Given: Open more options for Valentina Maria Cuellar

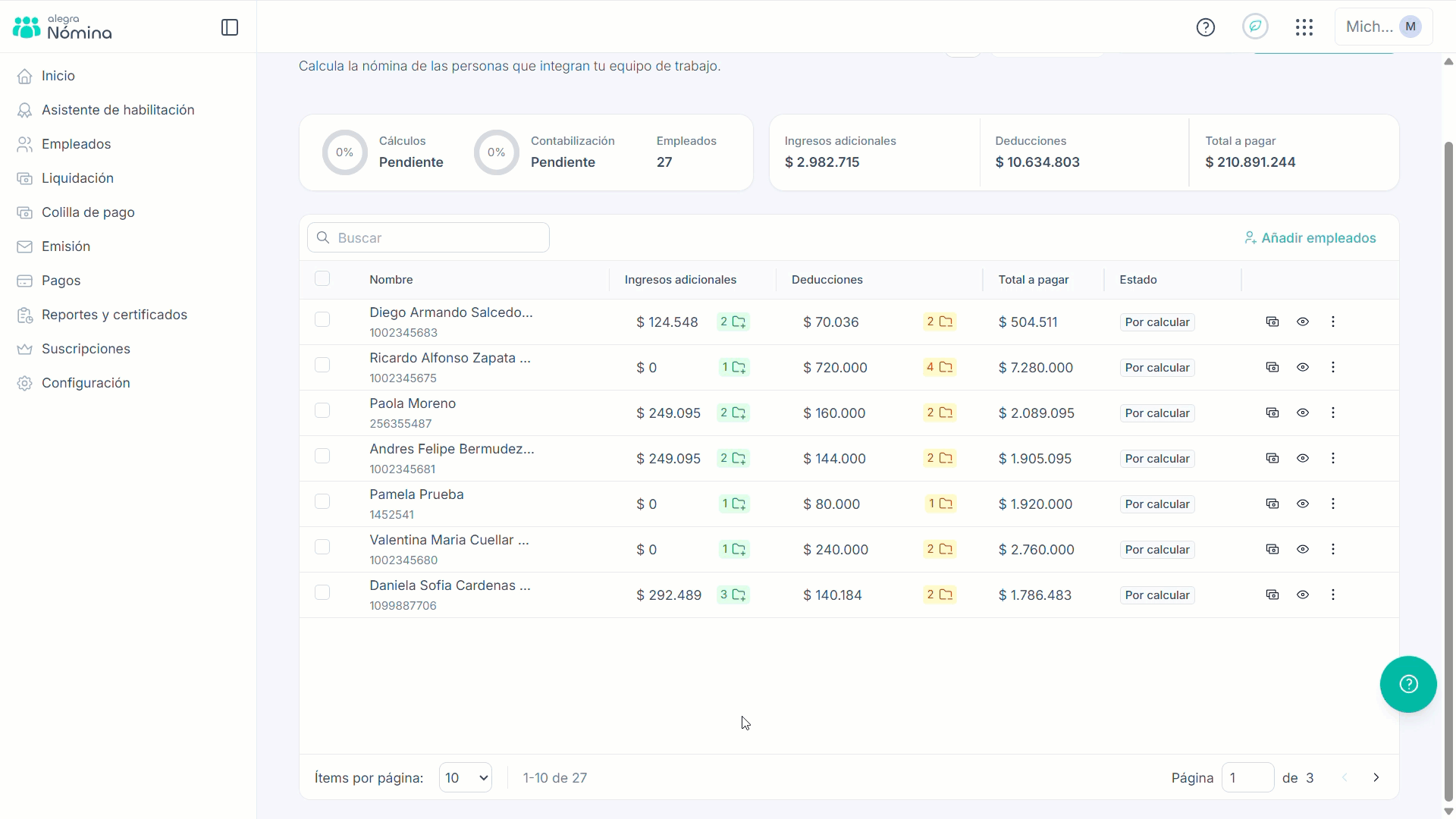Looking at the screenshot, I should 1333,549.
